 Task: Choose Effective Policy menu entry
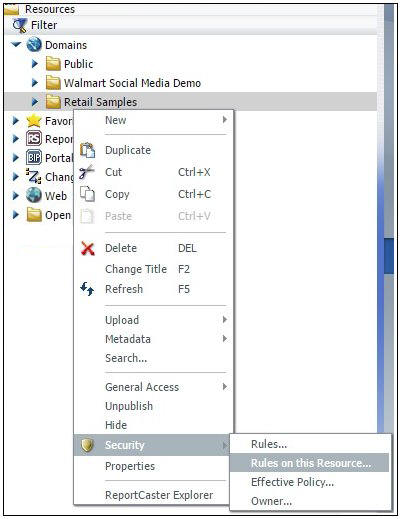tap(292, 482)
